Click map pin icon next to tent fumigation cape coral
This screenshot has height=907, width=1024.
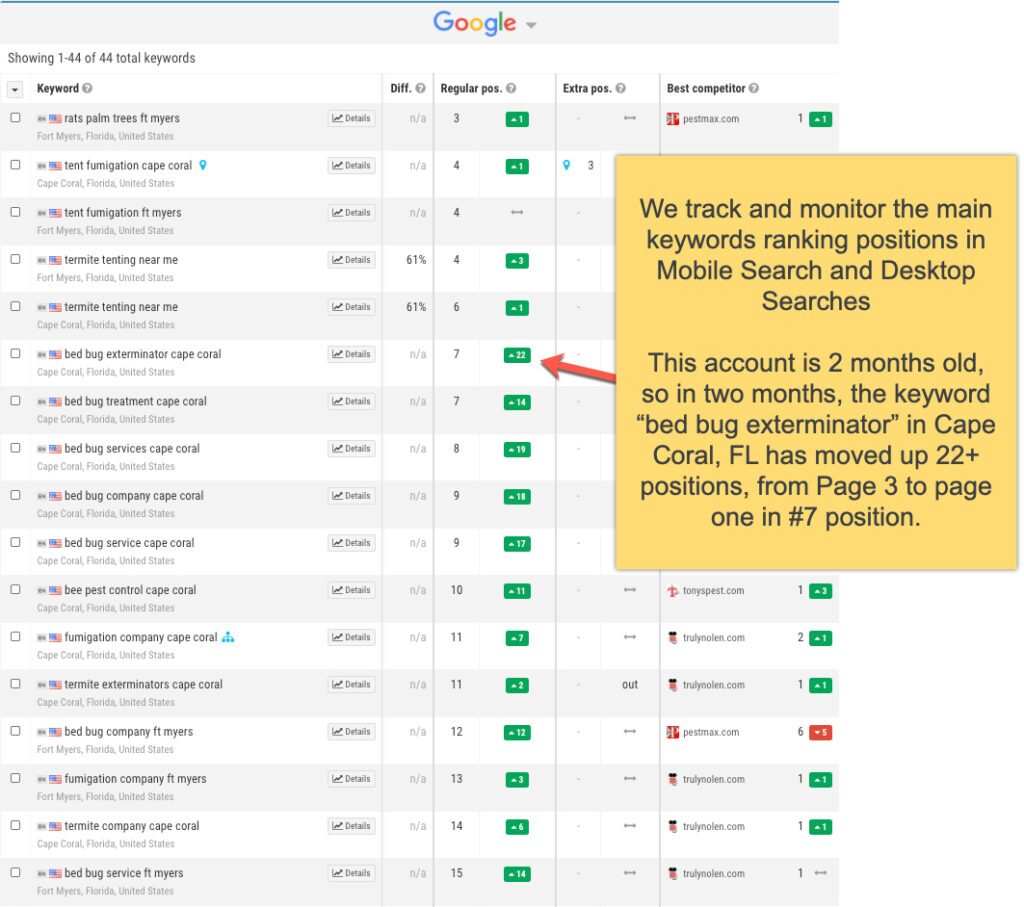pos(203,165)
